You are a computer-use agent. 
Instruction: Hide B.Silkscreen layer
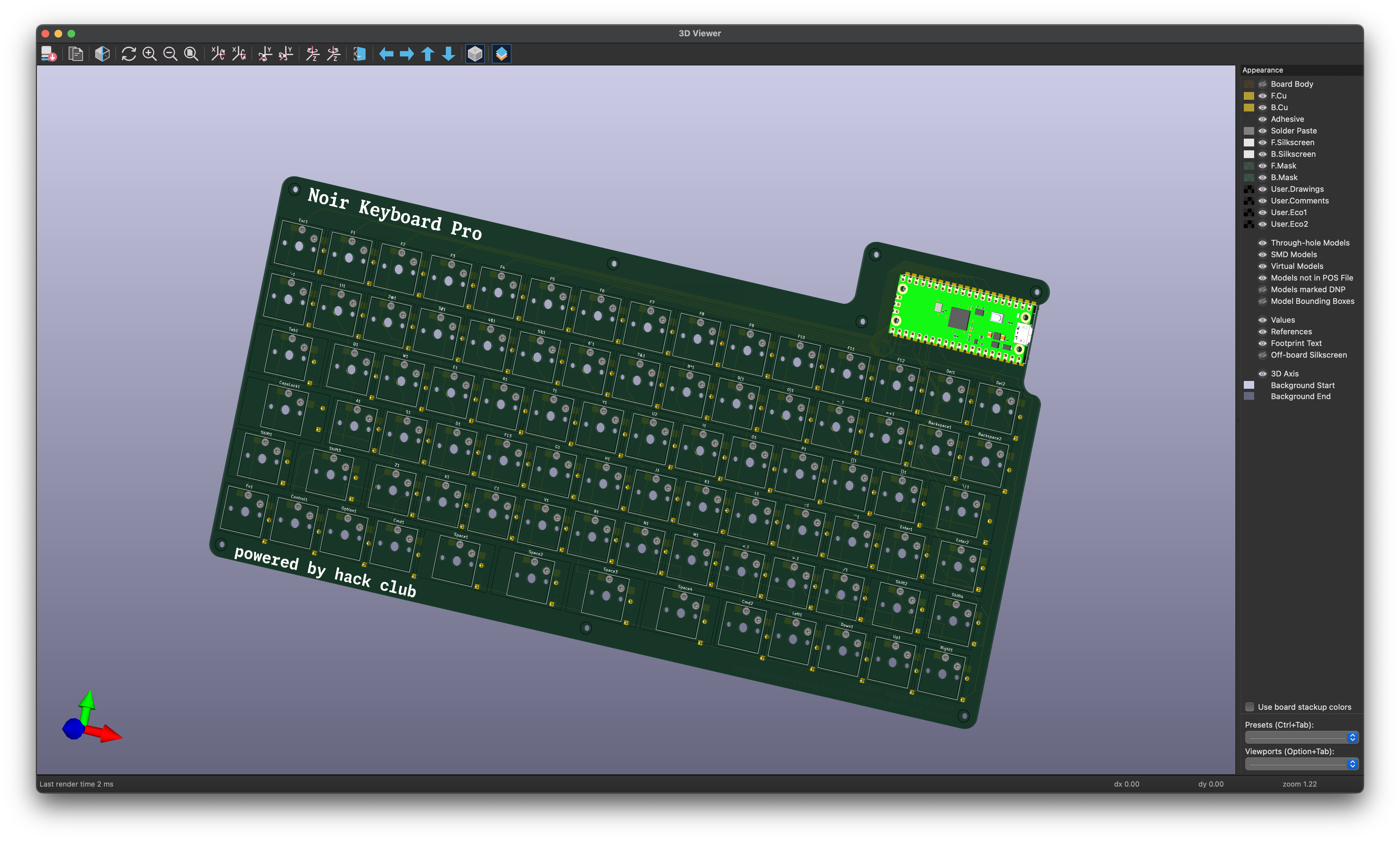click(1262, 154)
